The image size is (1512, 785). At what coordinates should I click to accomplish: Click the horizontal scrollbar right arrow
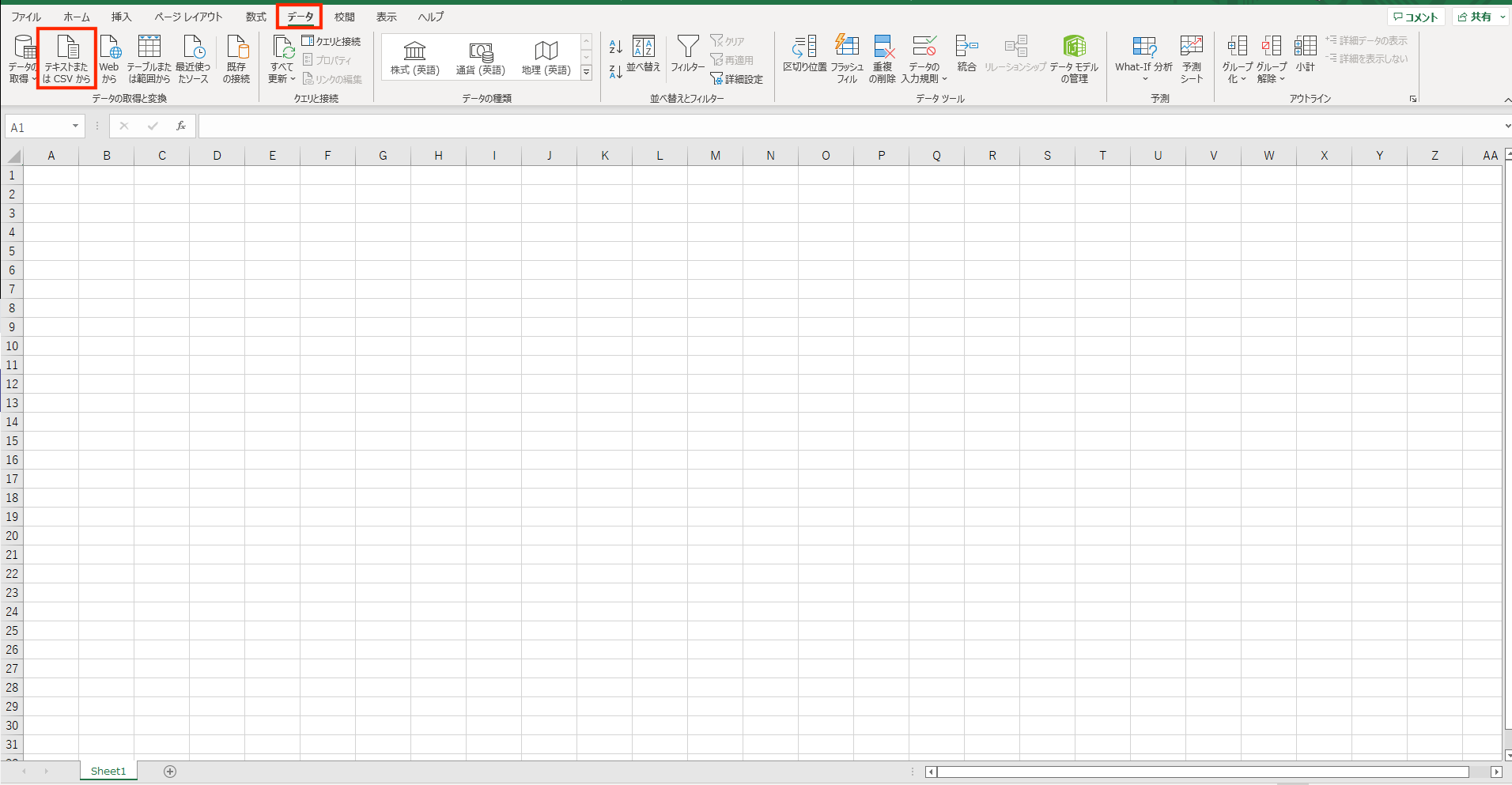1496,772
